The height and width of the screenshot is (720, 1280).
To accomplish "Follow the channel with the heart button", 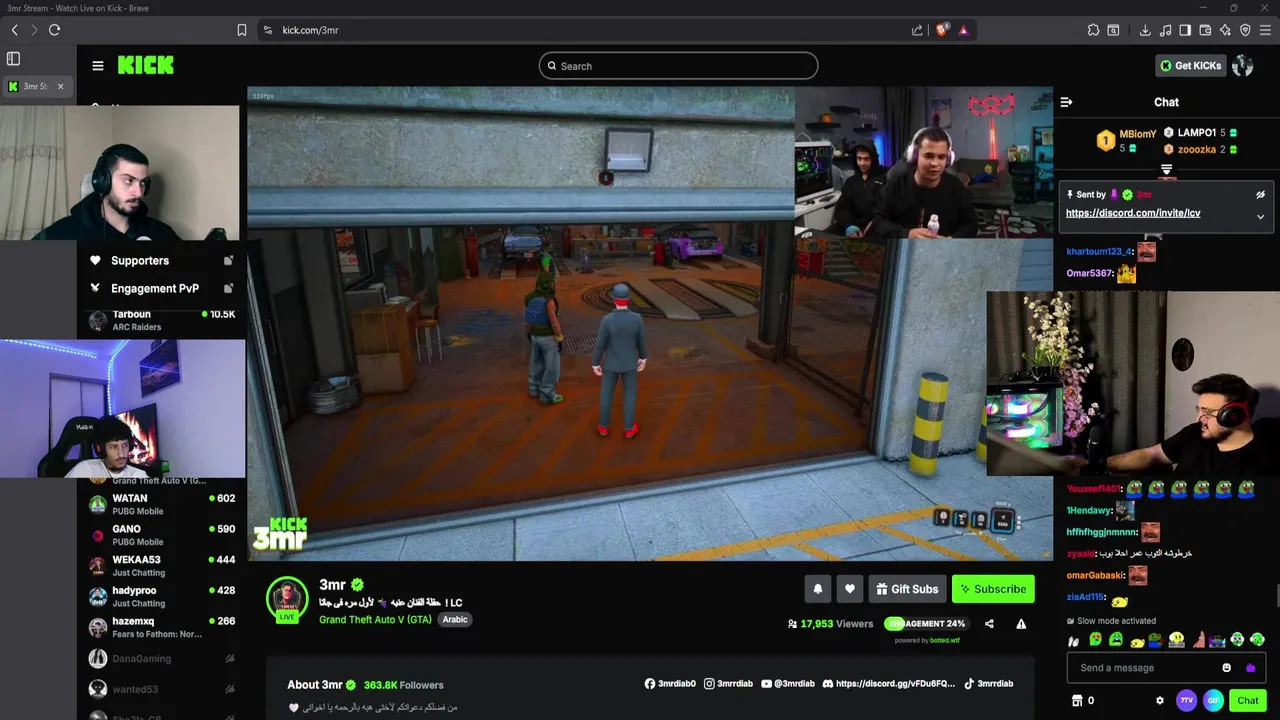I will pyautogui.click(x=850, y=589).
